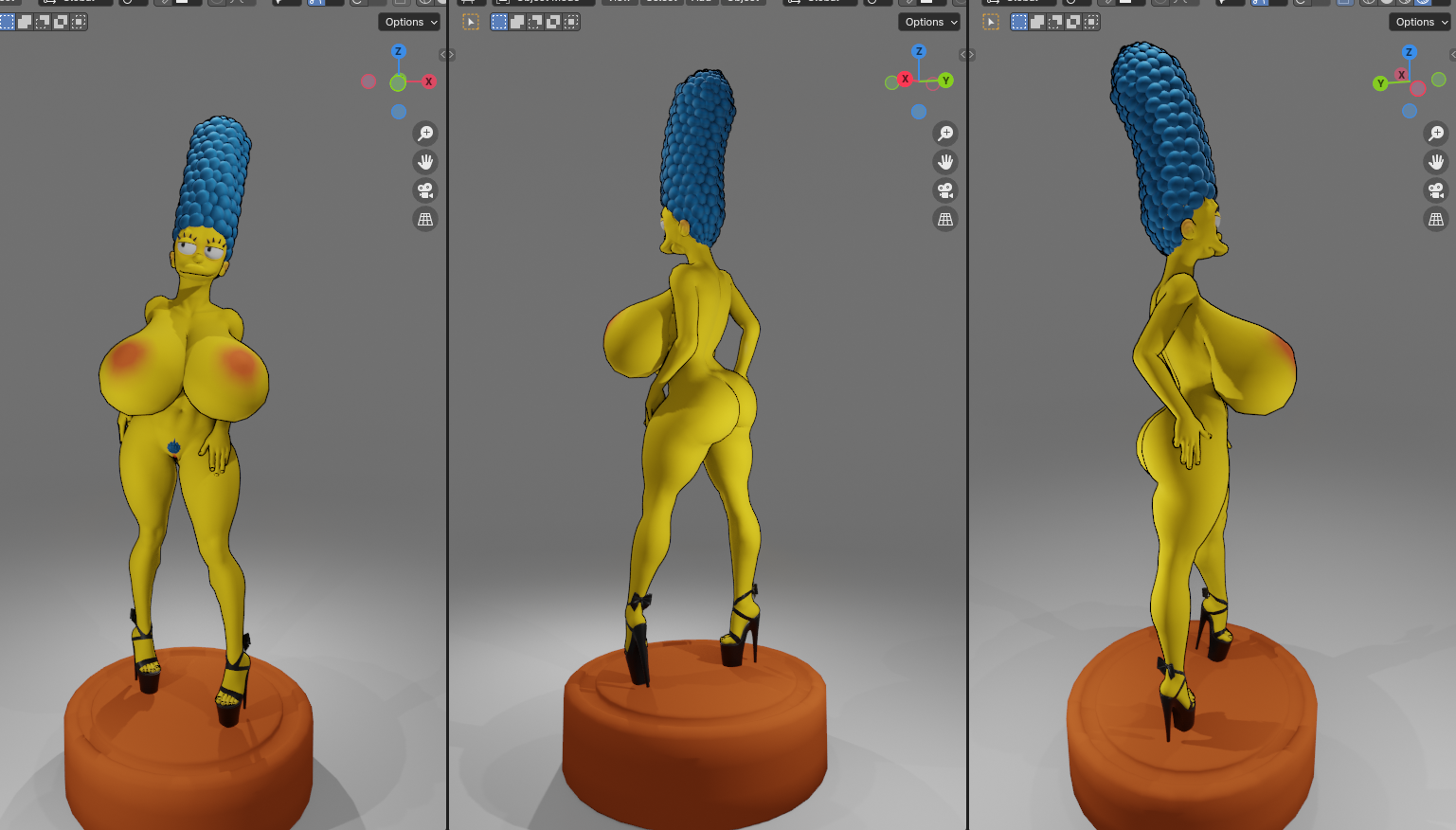Open the Options dropdown in the middle viewport
Image resolution: width=1456 pixels, height=830 pixels.
(x=930, y=22)
